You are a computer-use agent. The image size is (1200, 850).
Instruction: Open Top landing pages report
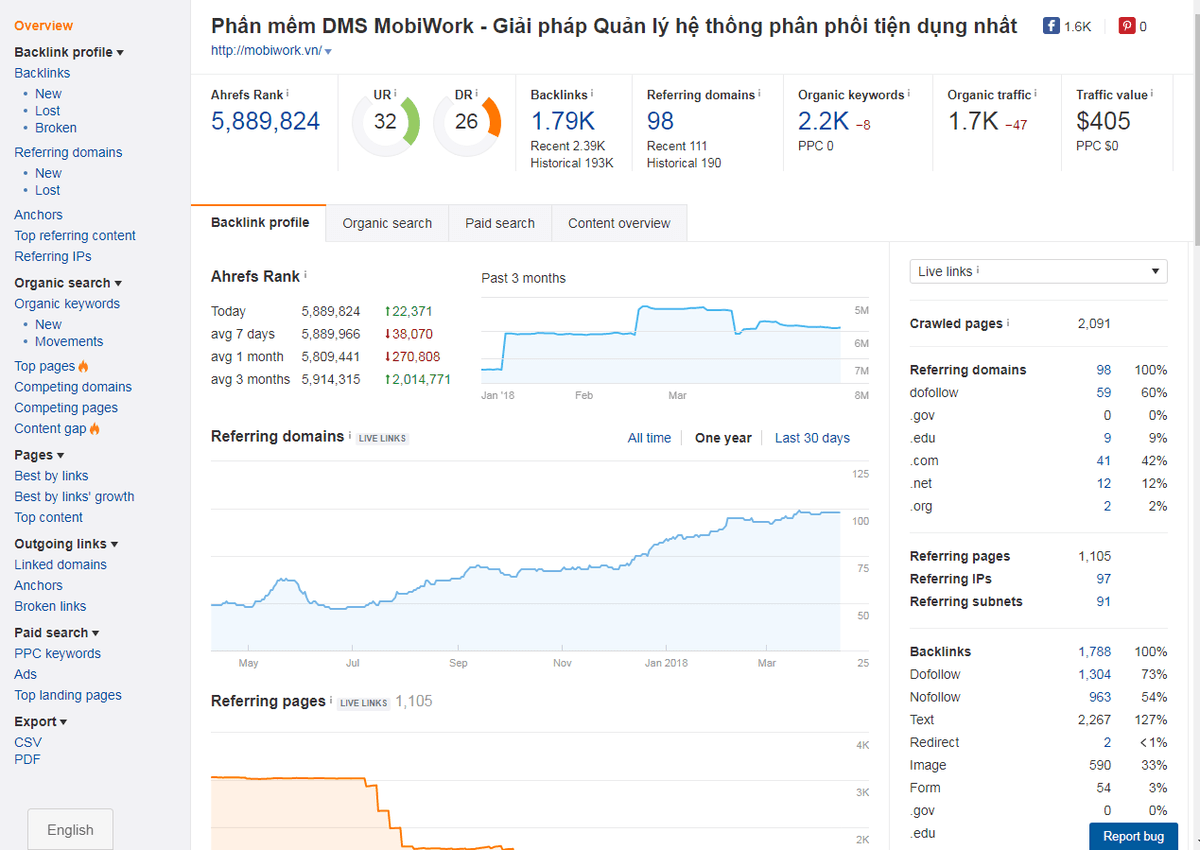pos(68,696)
